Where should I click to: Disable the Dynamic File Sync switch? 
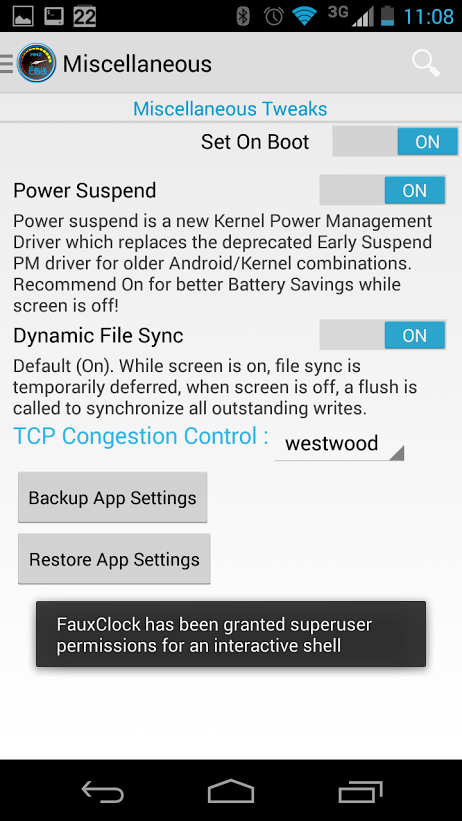(382, 335)
